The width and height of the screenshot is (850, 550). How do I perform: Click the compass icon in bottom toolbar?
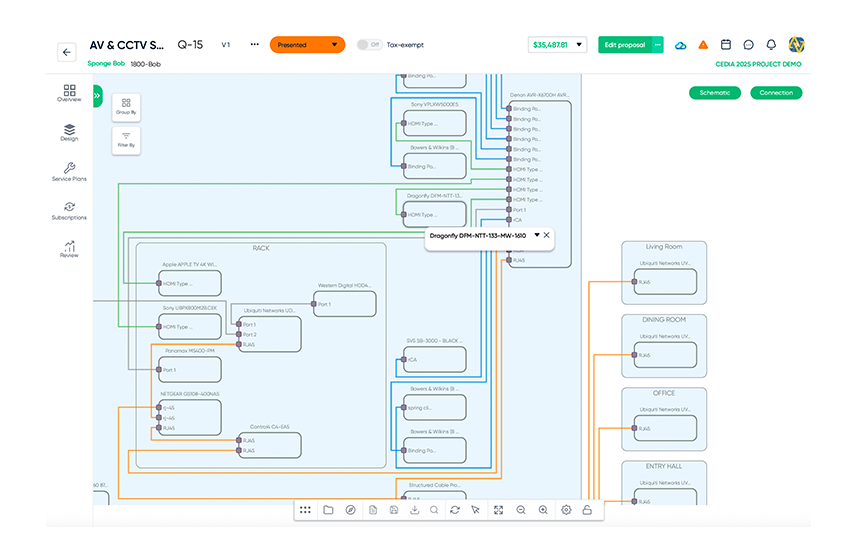[350, 510]
